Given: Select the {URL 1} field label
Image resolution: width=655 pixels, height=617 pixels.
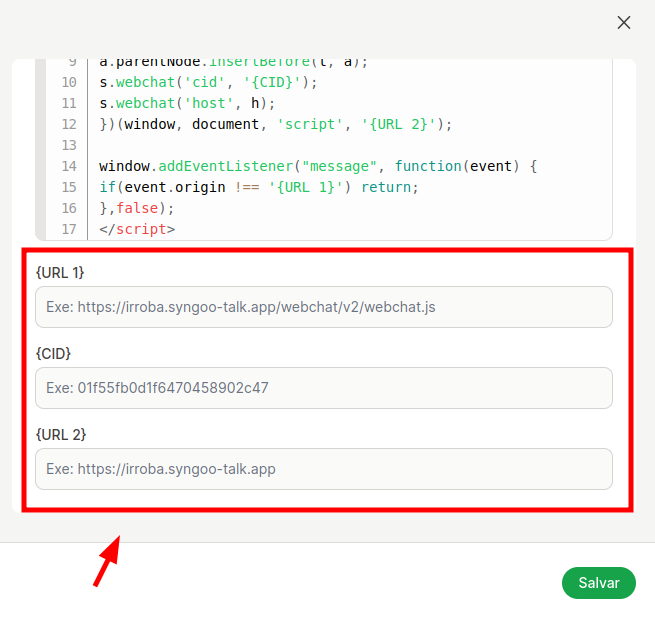Looking at the screenshot, I should tap(60, 273).
